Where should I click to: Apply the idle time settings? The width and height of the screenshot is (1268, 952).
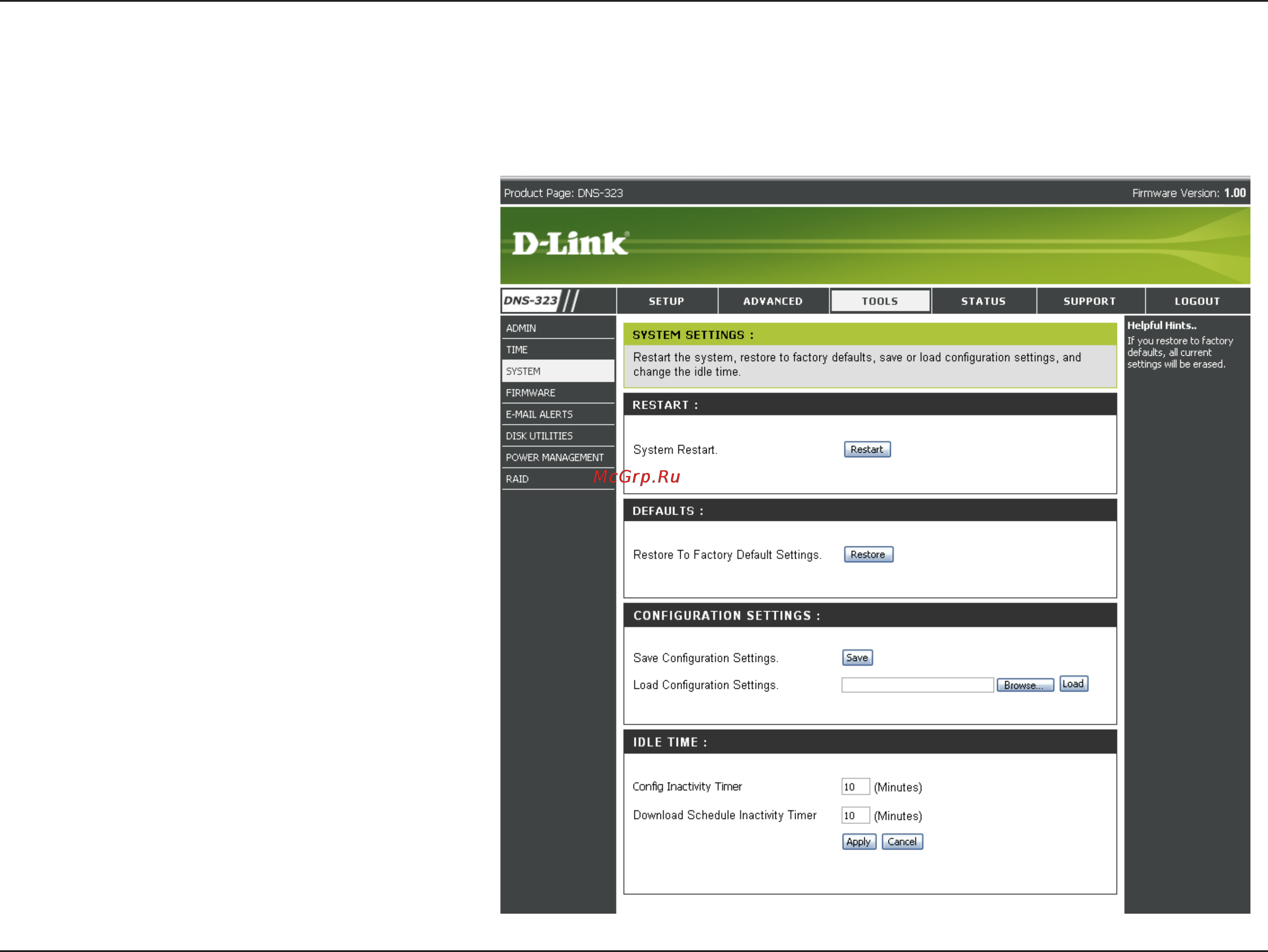(859, 841)
